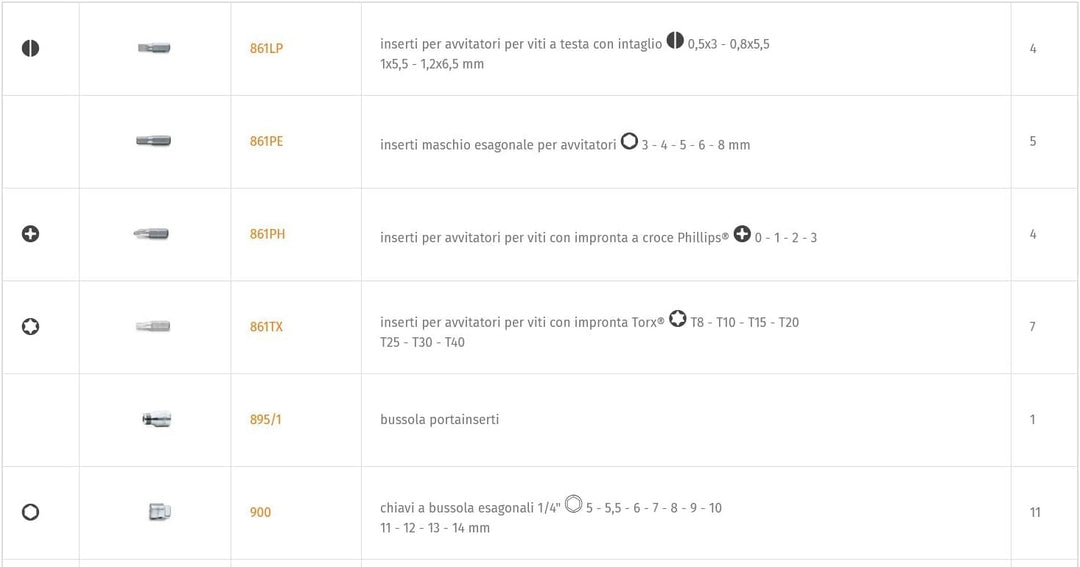Follow the 895/1 product code link

click(266, 419)
